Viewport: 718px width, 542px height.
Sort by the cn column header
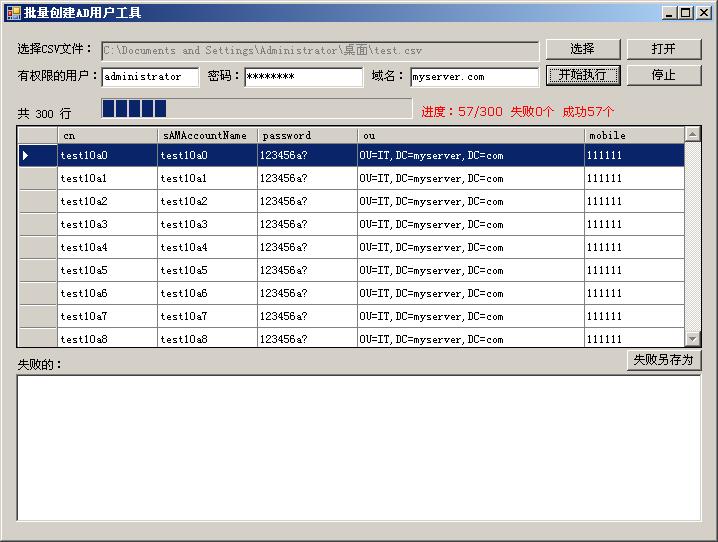click(x=107, y=135)
